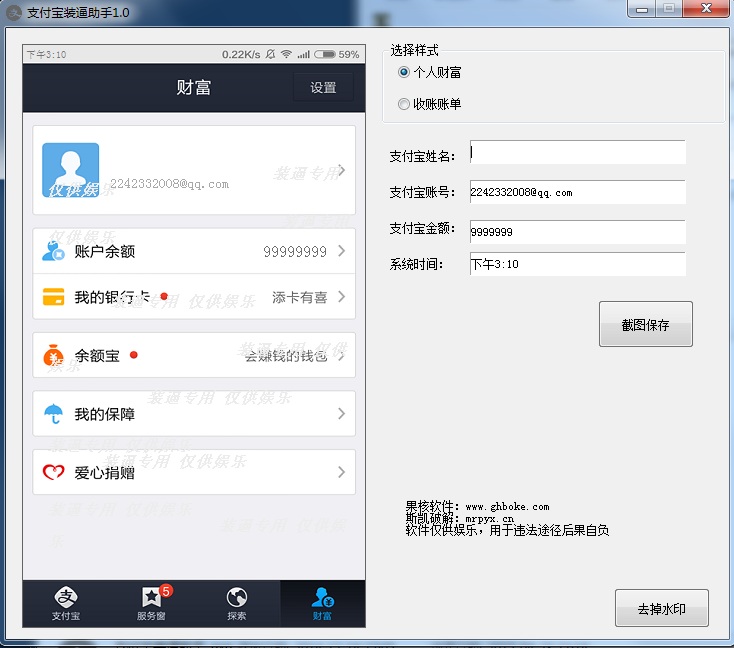The image size is (734, 648).
Task: Click the 爱心捐赠 heart icon
Action: coord(54,472)
